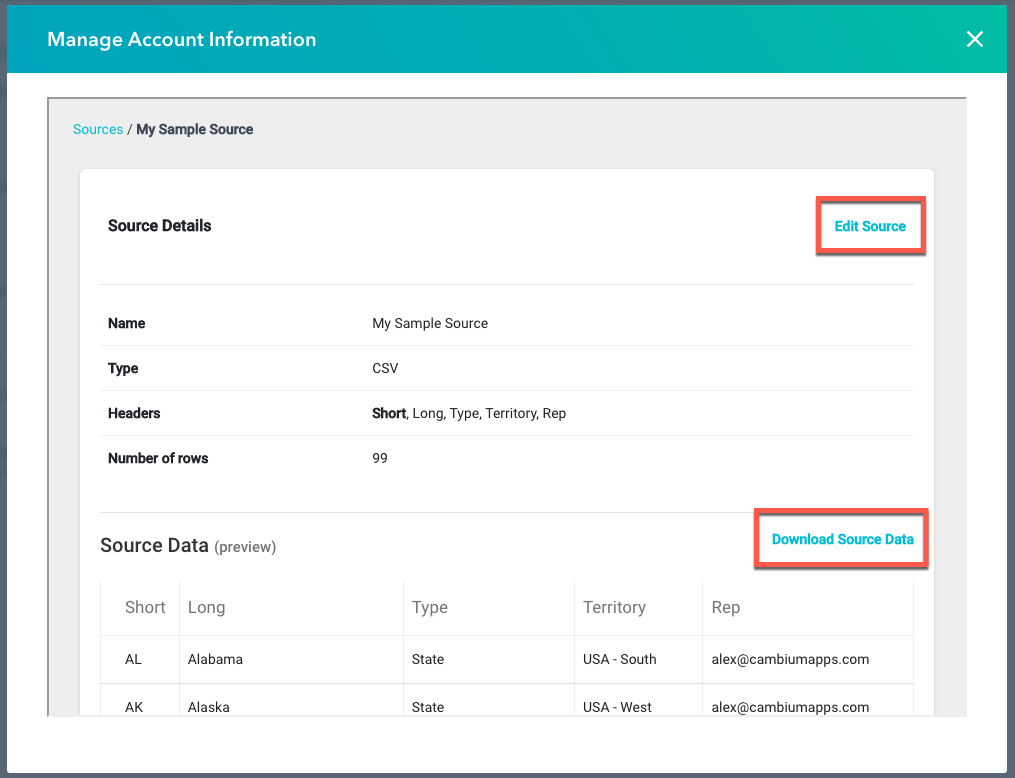The image size is (1015, 778).
Task: Select the My Sample Source breadcrumb item
Action: tap(194, 129)
